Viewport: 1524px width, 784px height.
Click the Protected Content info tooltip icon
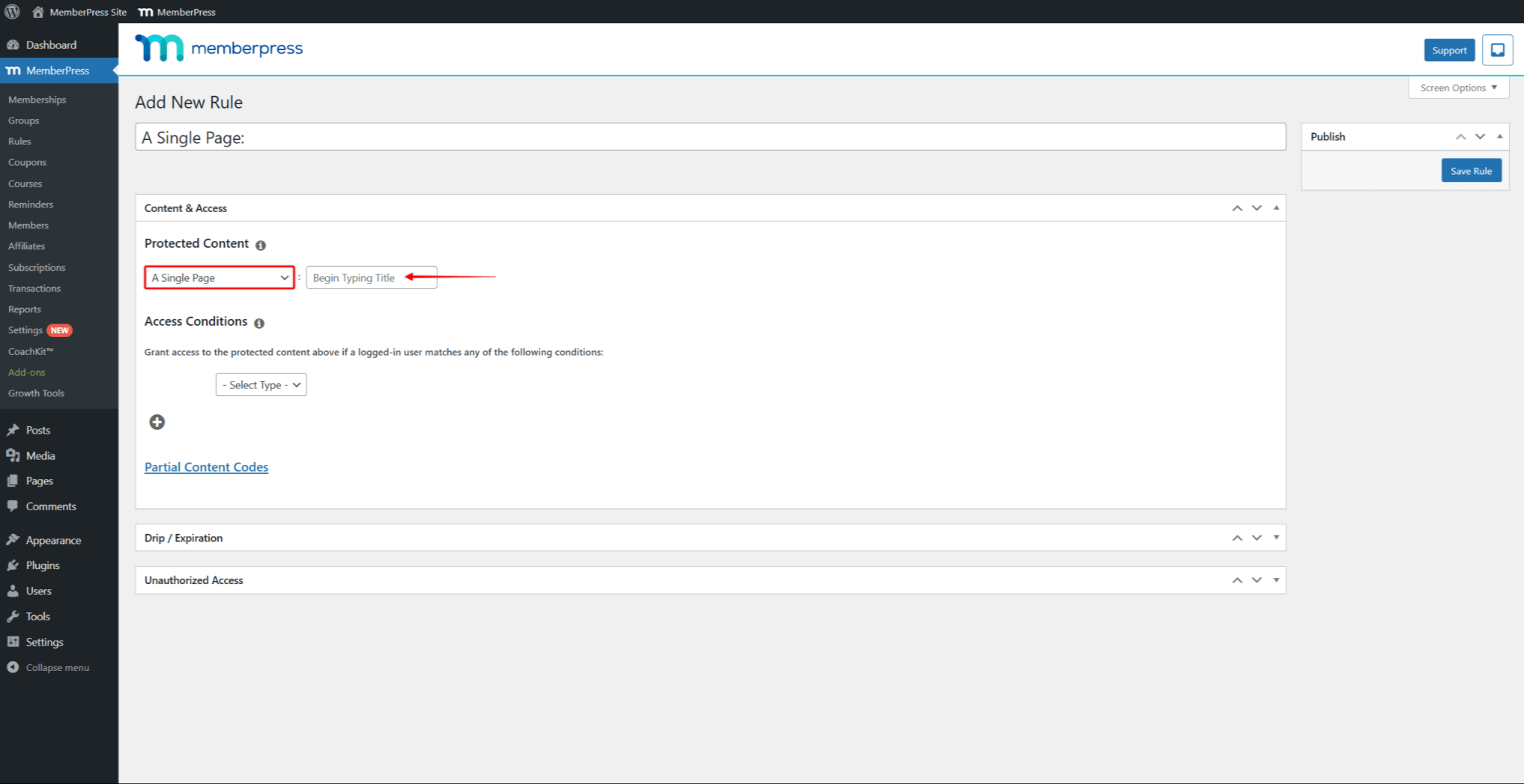(x=260, y=245)
